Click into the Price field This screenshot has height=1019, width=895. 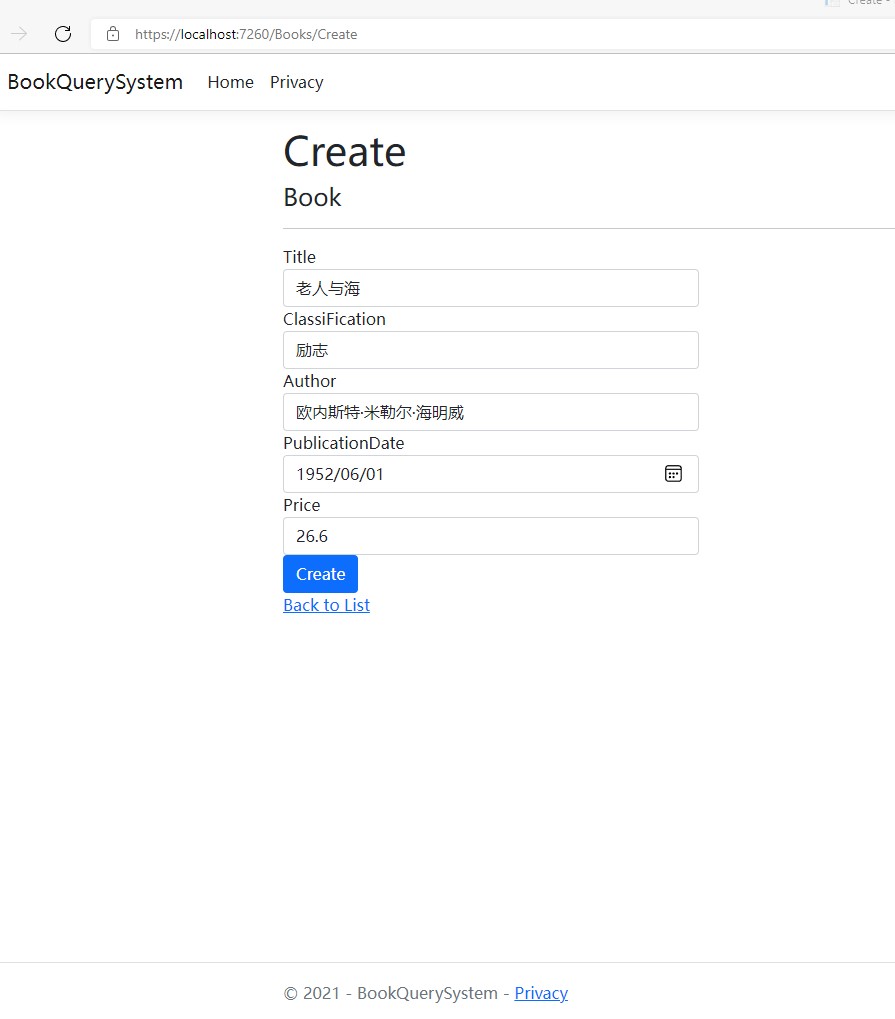click(491, 536)
